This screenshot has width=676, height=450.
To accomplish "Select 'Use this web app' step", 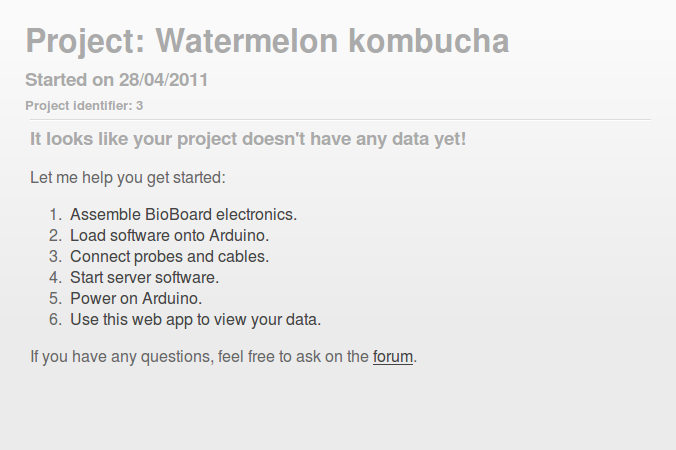I will [x=196, y=320].
